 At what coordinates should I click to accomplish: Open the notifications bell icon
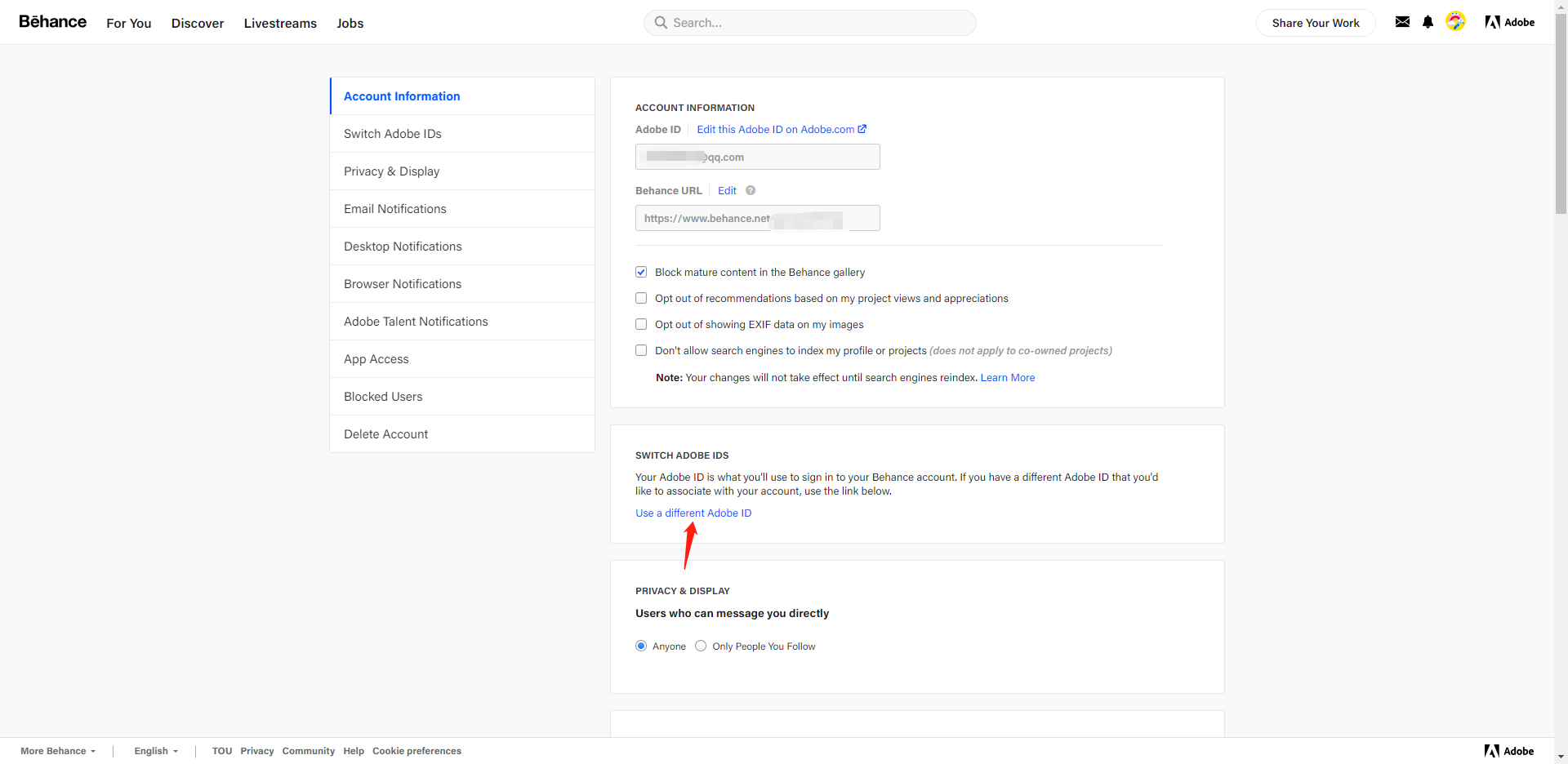pyautogui.click(x=1428, y=22)
